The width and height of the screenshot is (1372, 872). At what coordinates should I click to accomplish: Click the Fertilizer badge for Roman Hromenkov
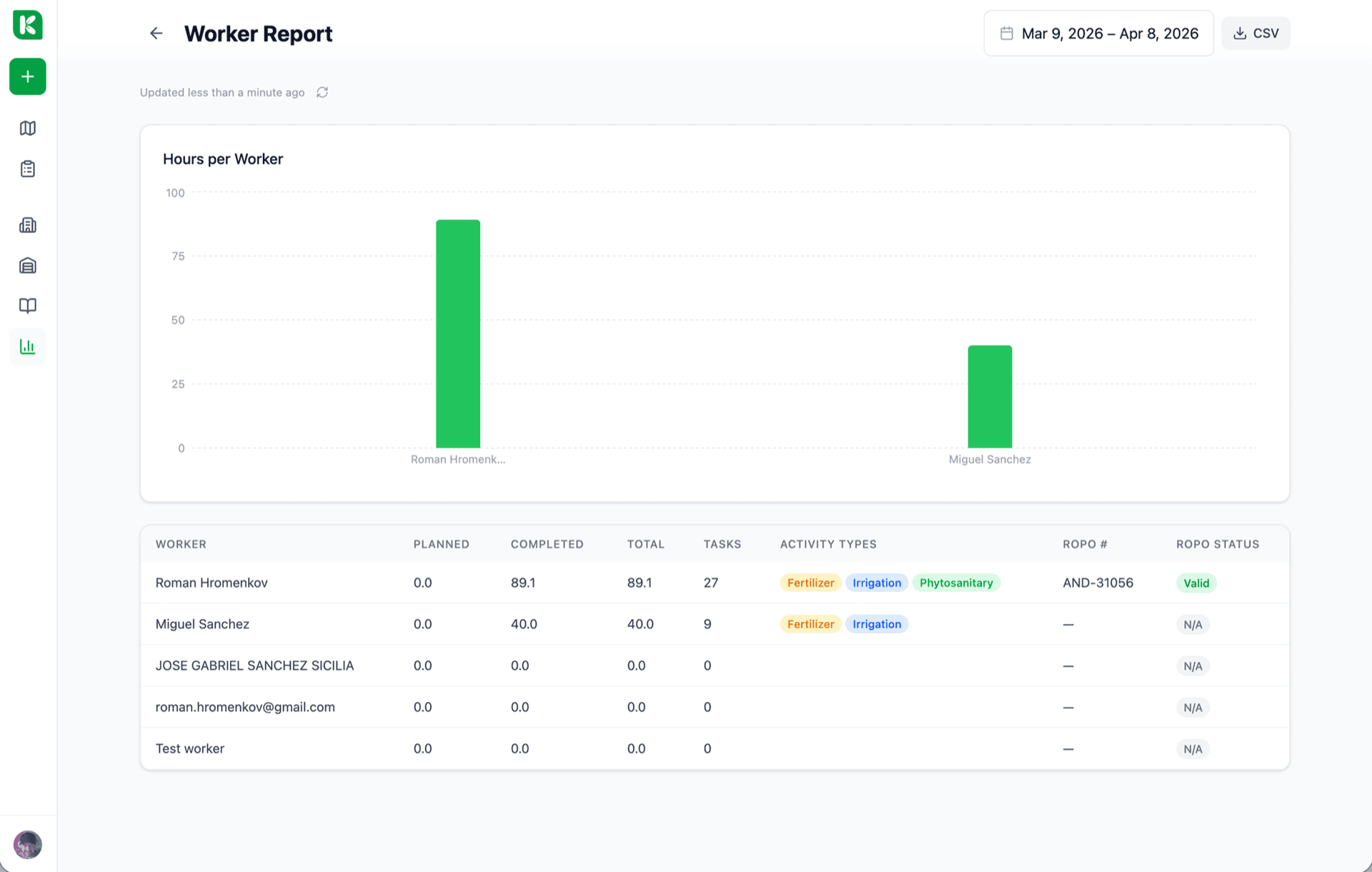pos(810,583)
